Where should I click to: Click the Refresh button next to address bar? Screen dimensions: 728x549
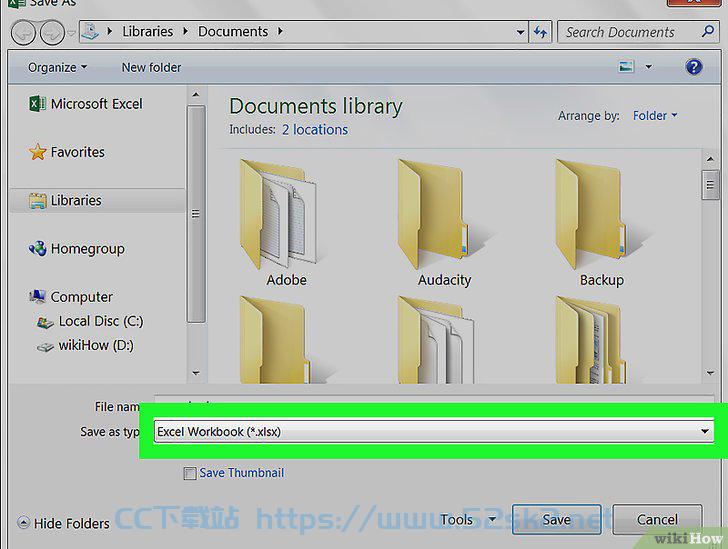click(540, 32)
